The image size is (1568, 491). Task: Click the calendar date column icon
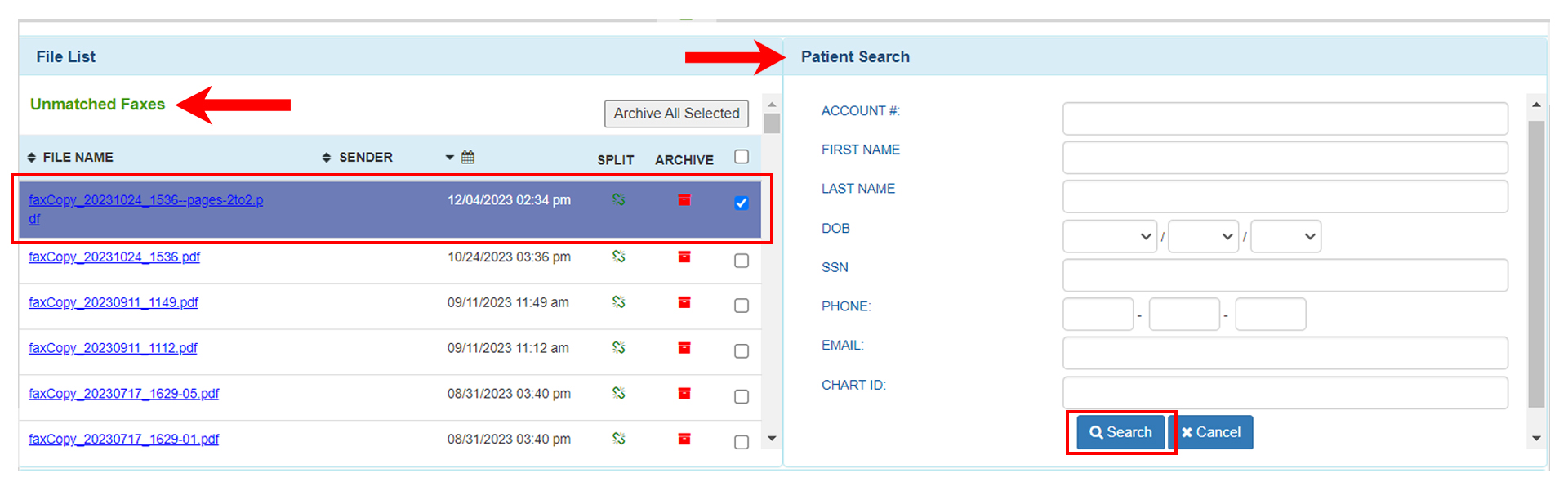(x=467, y=157)
